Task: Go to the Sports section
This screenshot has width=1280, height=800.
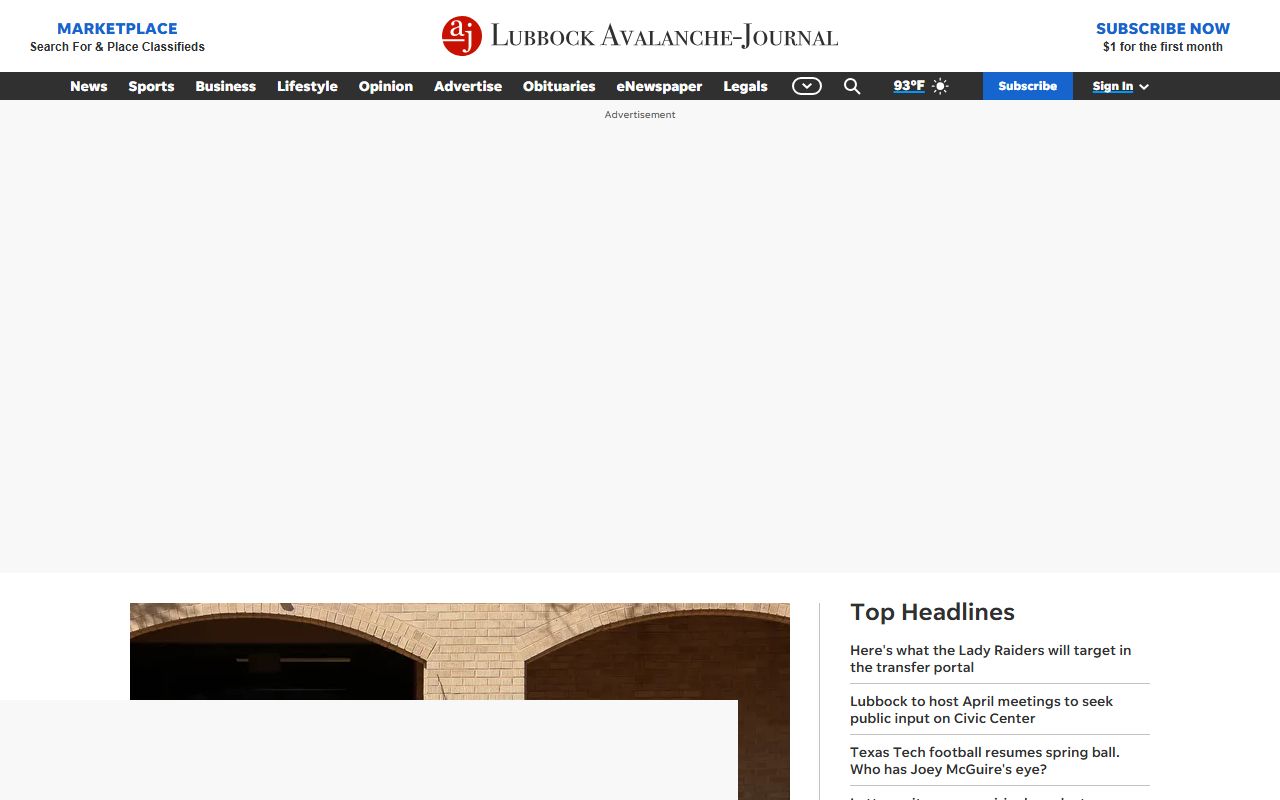Action: coord(151,86)
